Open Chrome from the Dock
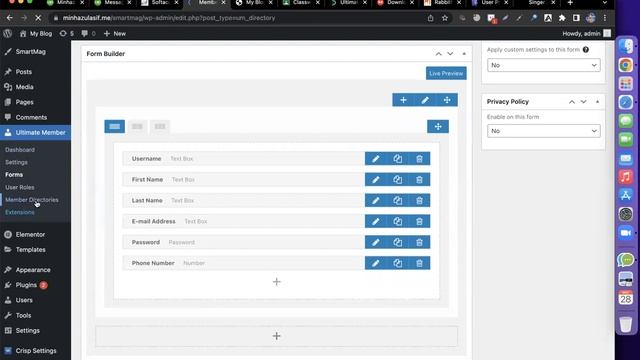Screen dimensions: 640x360 [x=625, y=65]
